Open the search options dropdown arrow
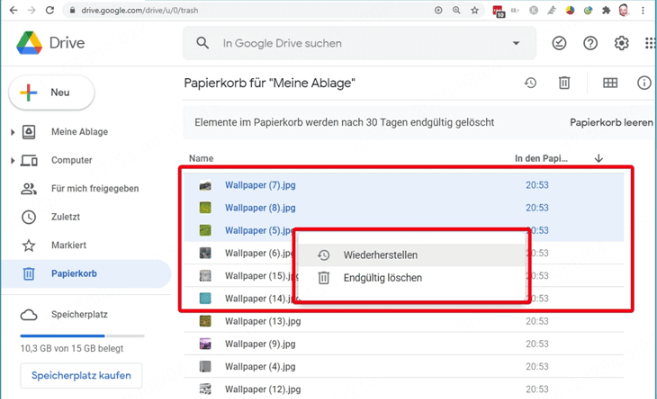657x399 pixels. (516, 43)
